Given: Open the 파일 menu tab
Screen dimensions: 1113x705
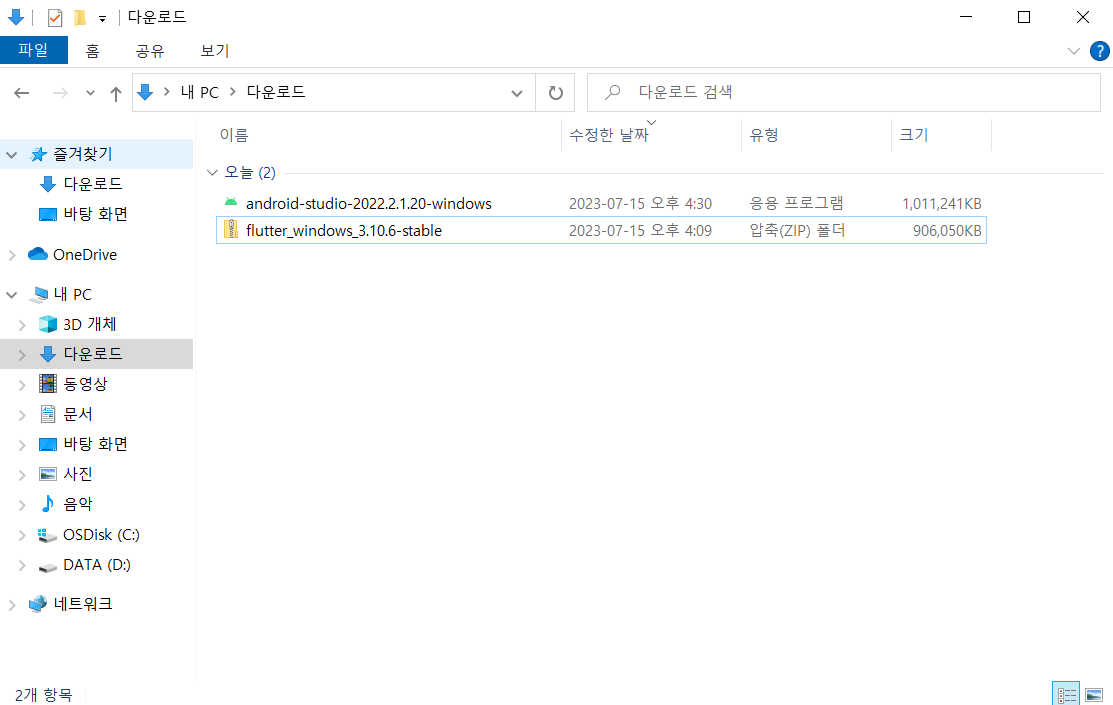Looking at the screenshot, I should (x=33, y=50).
